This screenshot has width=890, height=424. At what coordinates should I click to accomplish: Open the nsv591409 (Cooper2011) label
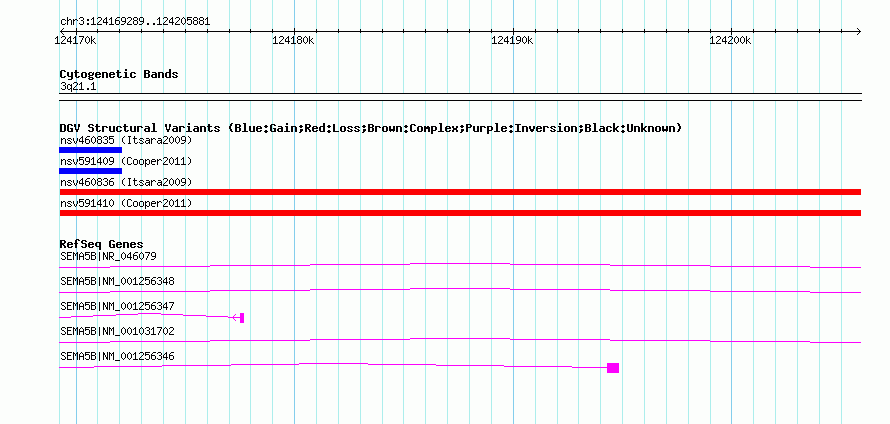click(126, 161)
